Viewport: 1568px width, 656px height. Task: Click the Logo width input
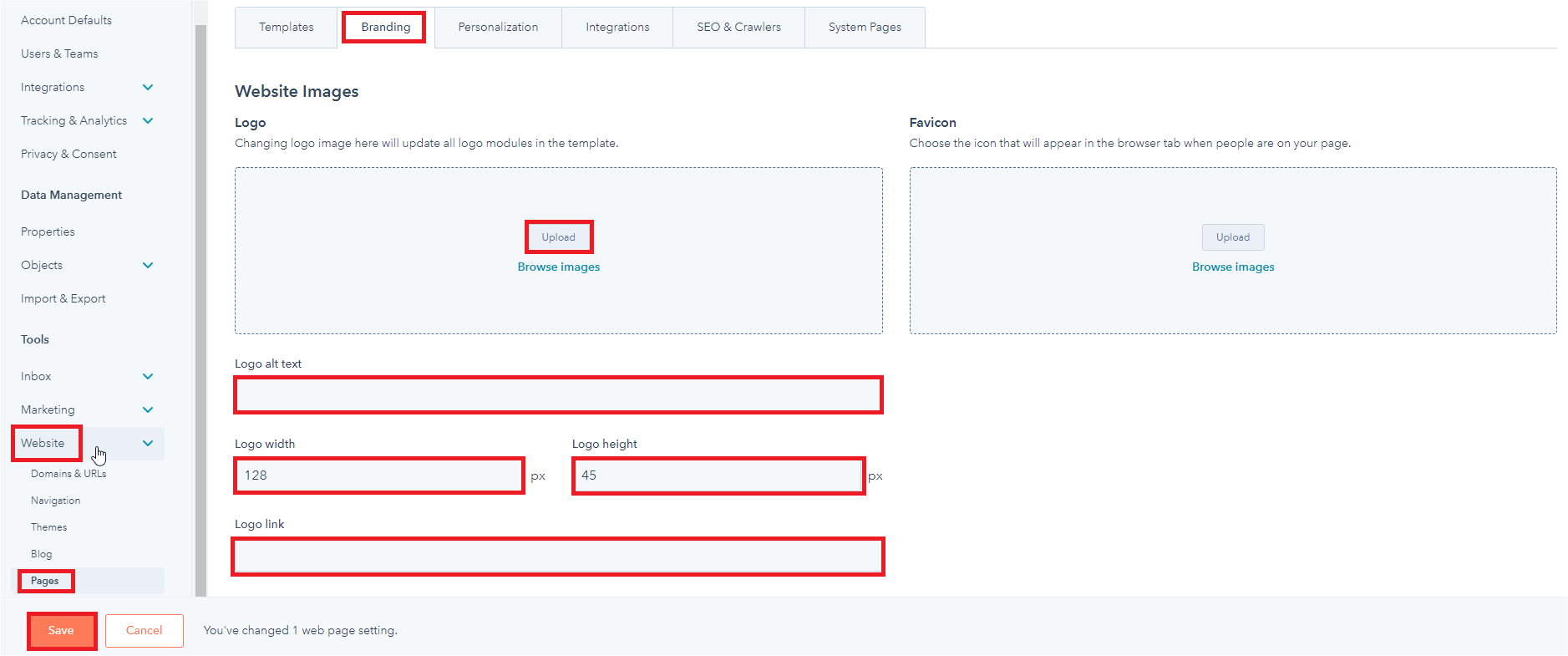379,475
